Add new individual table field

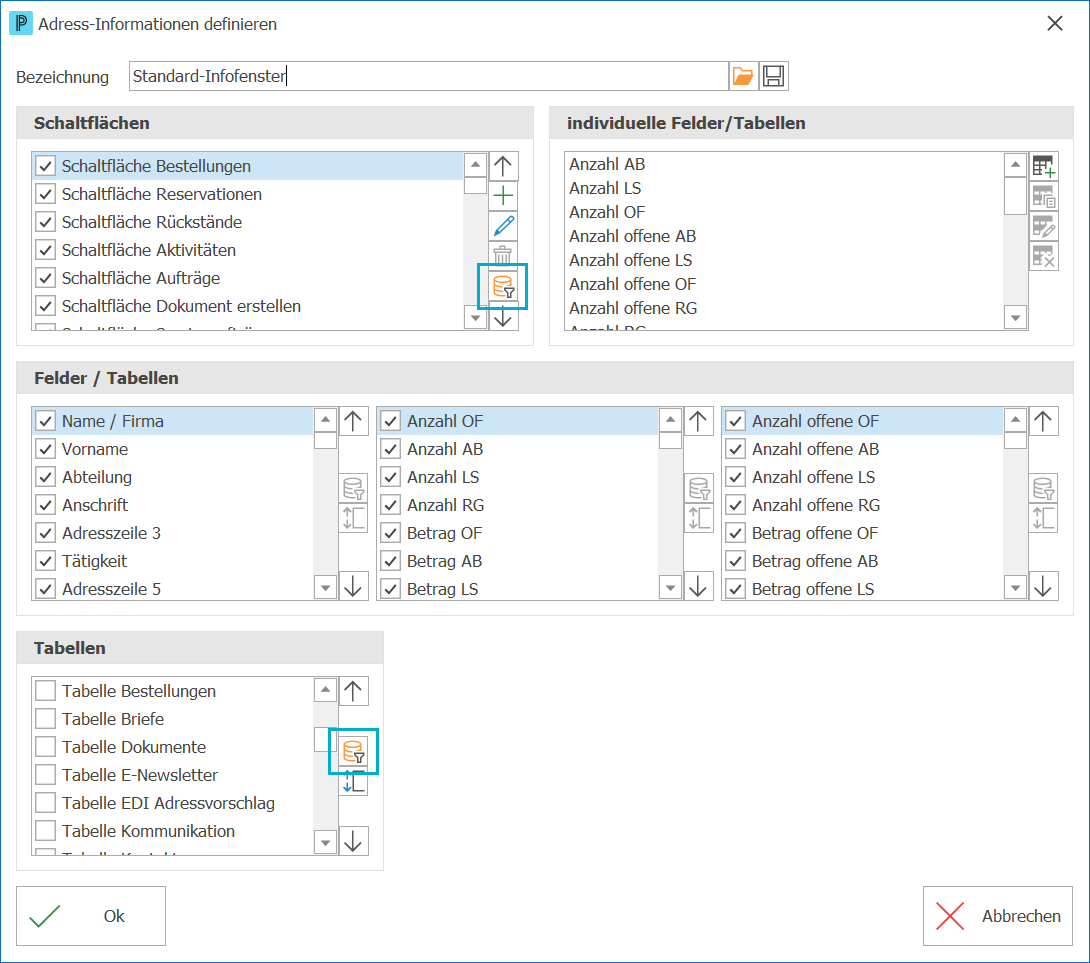pos(1043,167)
